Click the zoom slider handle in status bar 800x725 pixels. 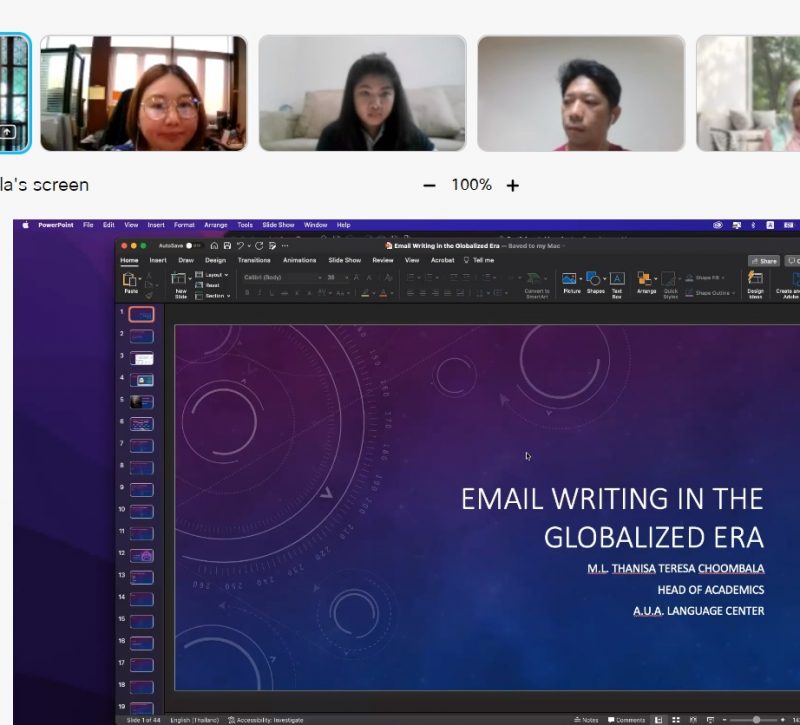point(757,720)
